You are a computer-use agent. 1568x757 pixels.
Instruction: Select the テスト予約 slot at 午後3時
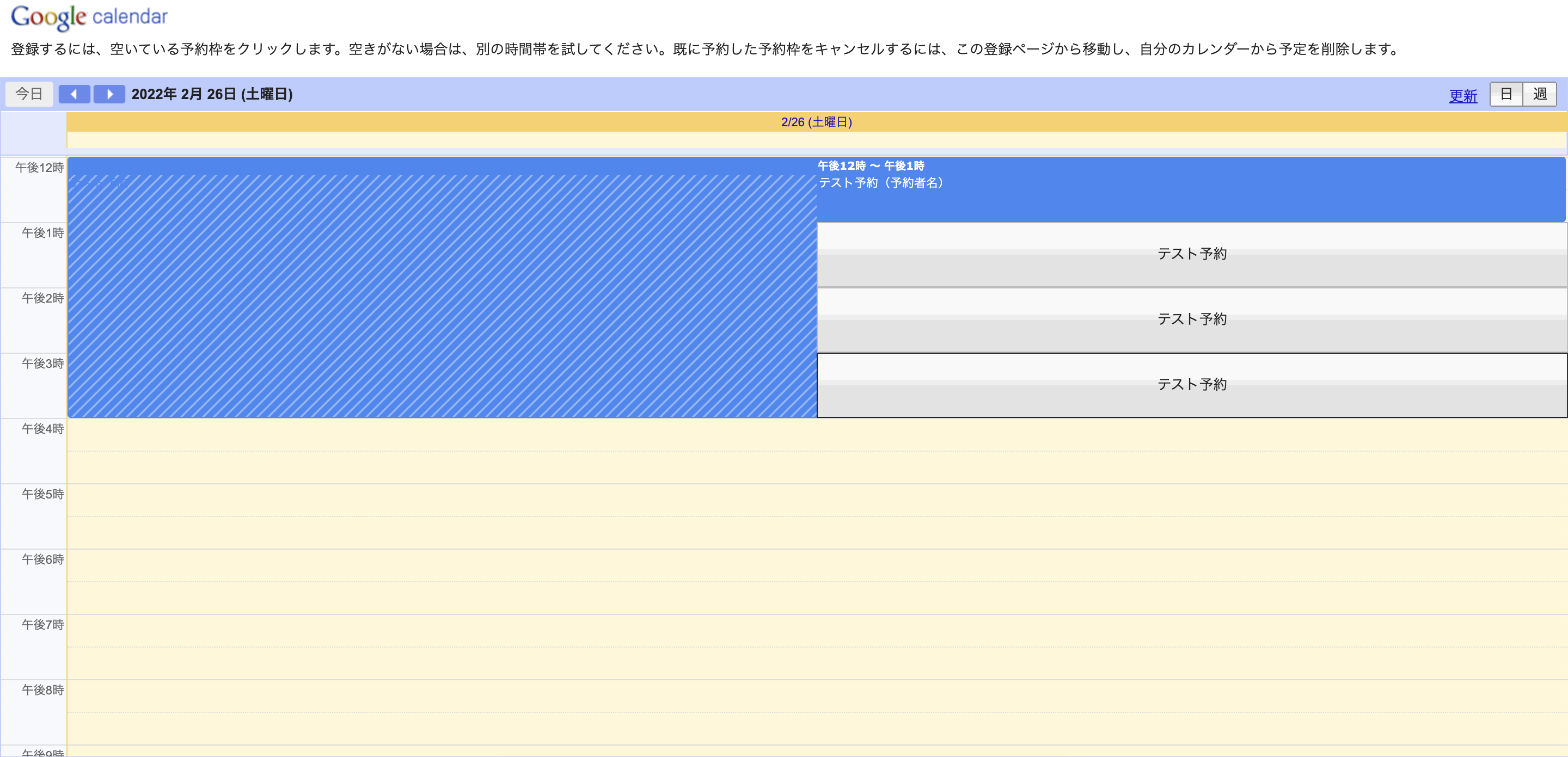coord(1191,384)
